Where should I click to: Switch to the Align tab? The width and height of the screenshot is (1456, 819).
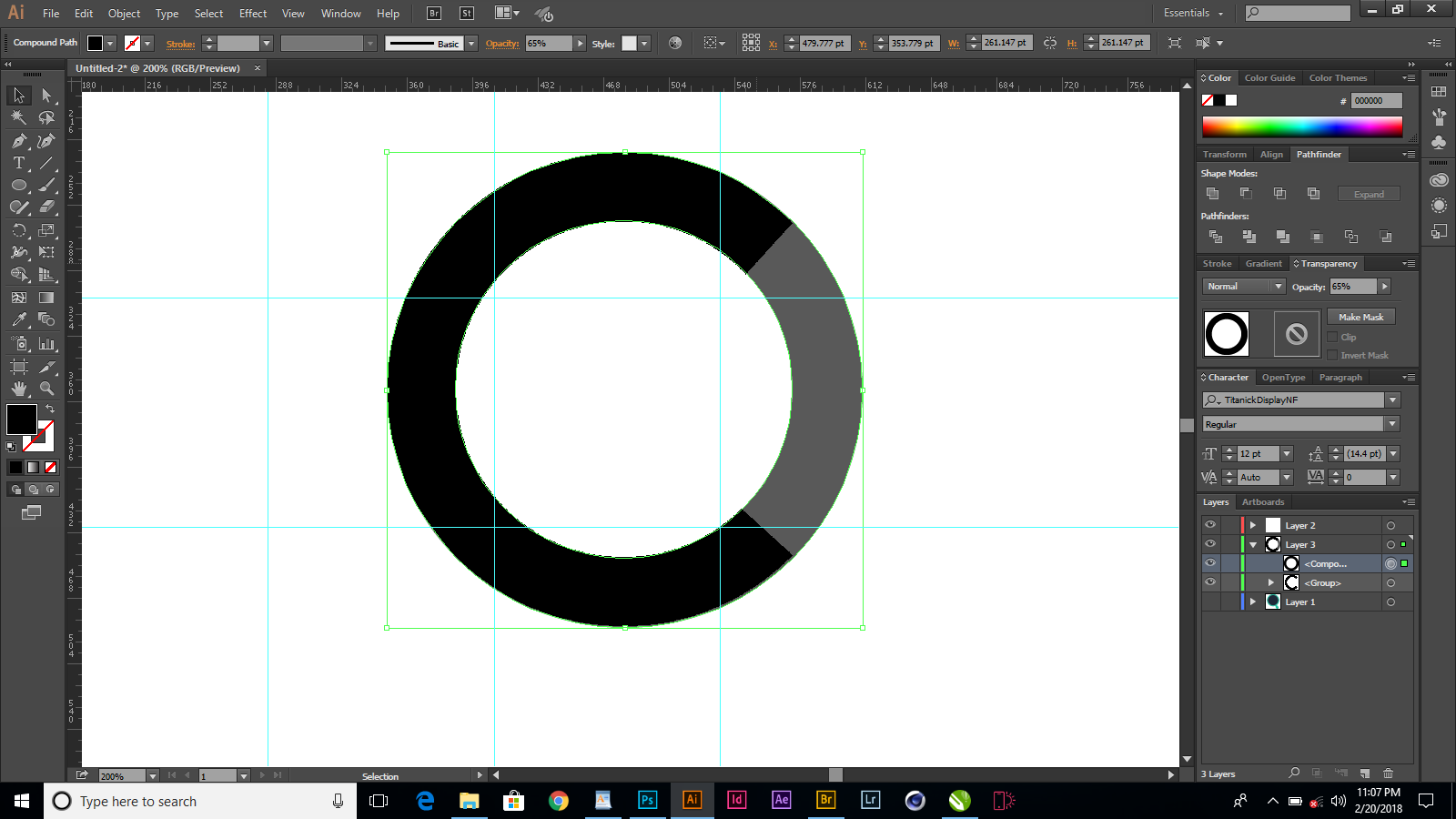1271,155
